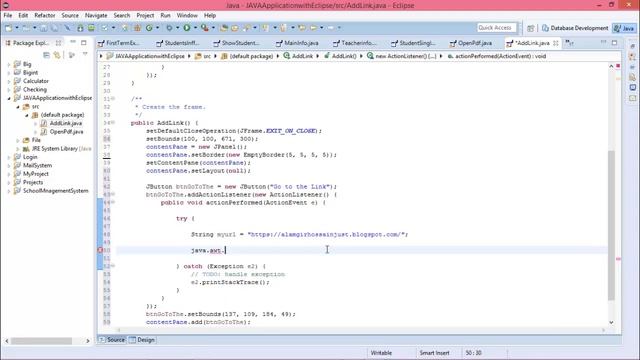Show the hidden editor tabs list
Viewport: 640px width, 360px height.
(x=569, y=43)
